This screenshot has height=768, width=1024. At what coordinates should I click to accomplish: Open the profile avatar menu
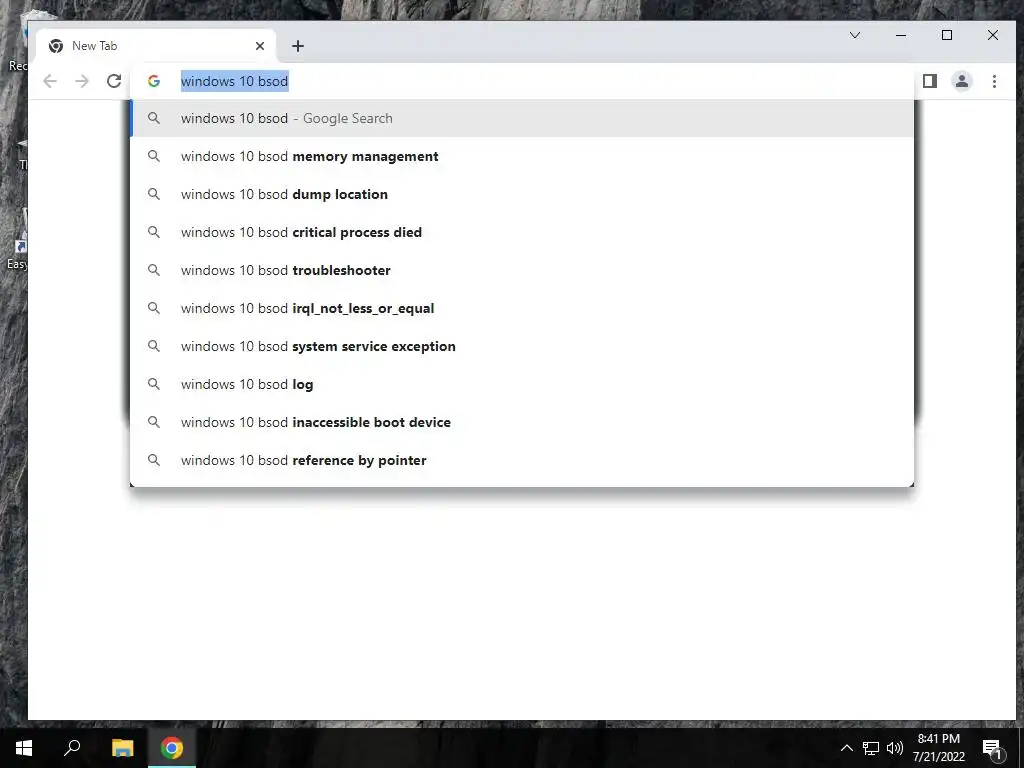pyautogui.click(x=962, y=81)
